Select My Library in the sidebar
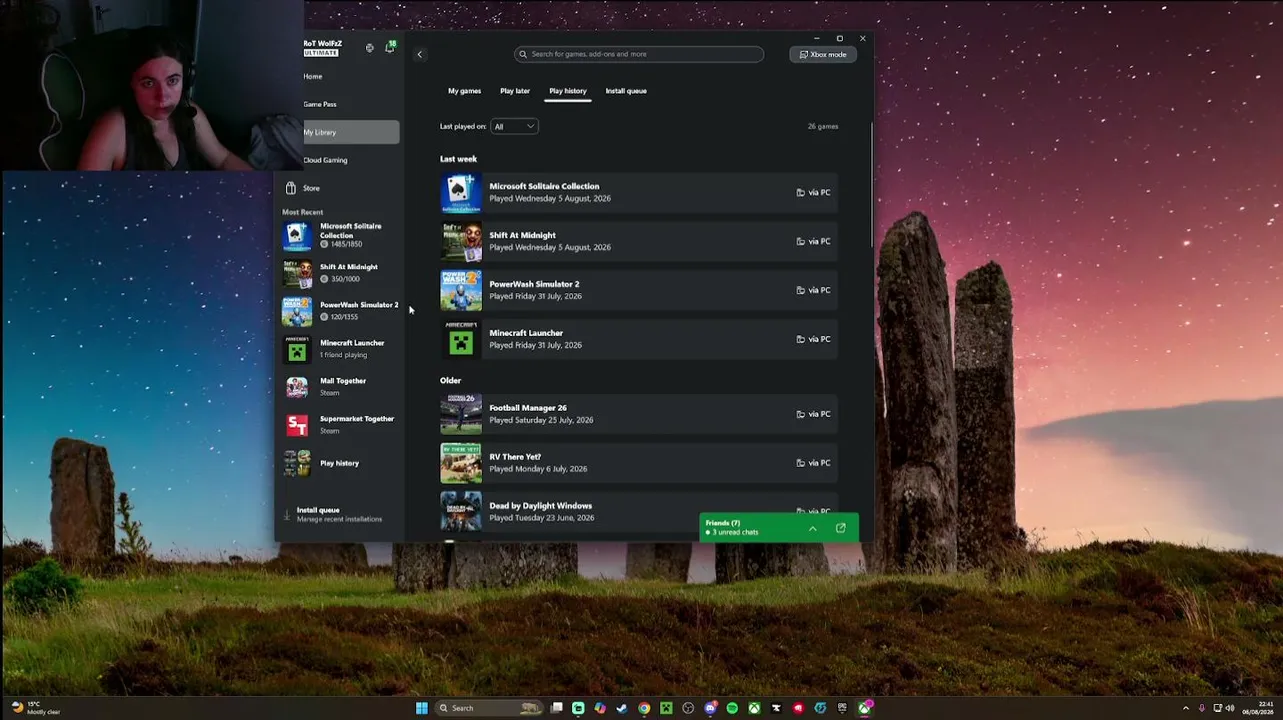The width and height of the screenshot is (1283, 720). pos(351,132)
